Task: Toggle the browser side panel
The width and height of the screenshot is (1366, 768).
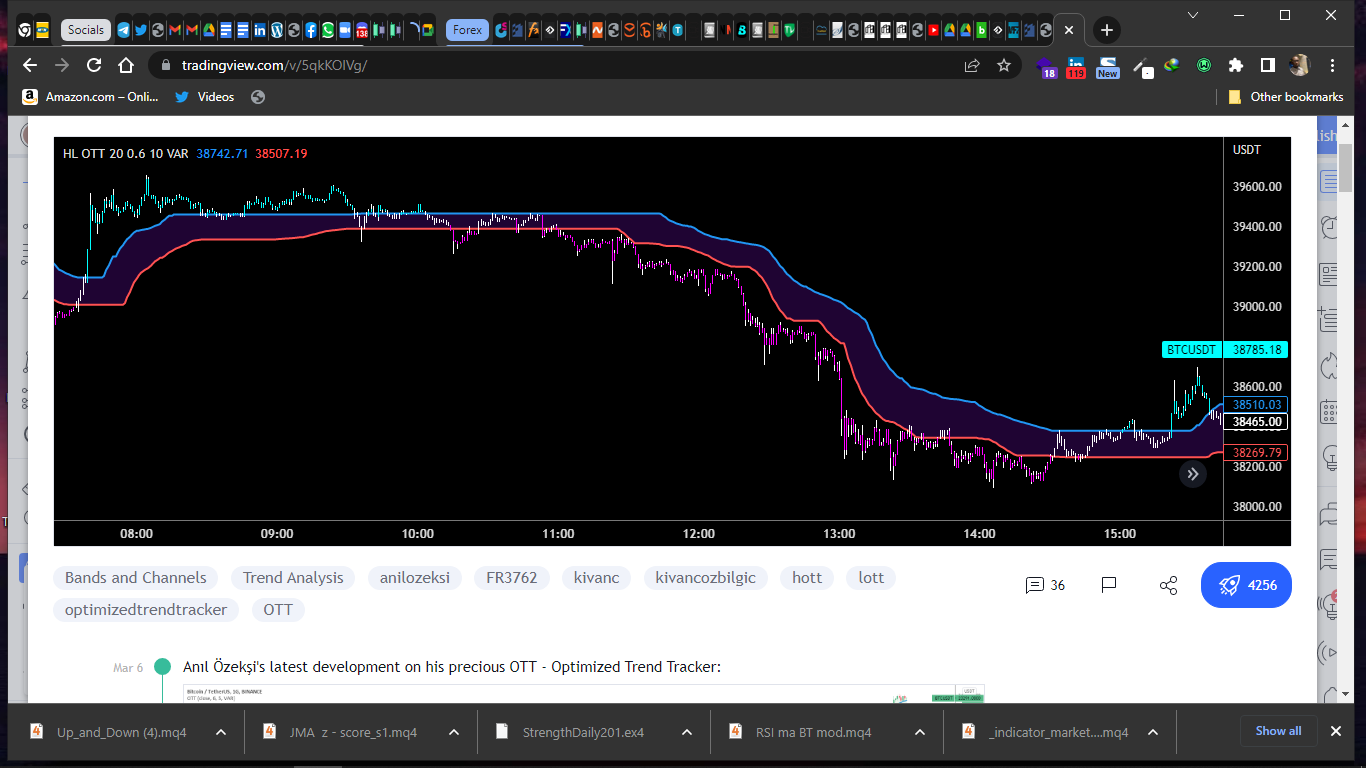Action: click(1268, 65)
